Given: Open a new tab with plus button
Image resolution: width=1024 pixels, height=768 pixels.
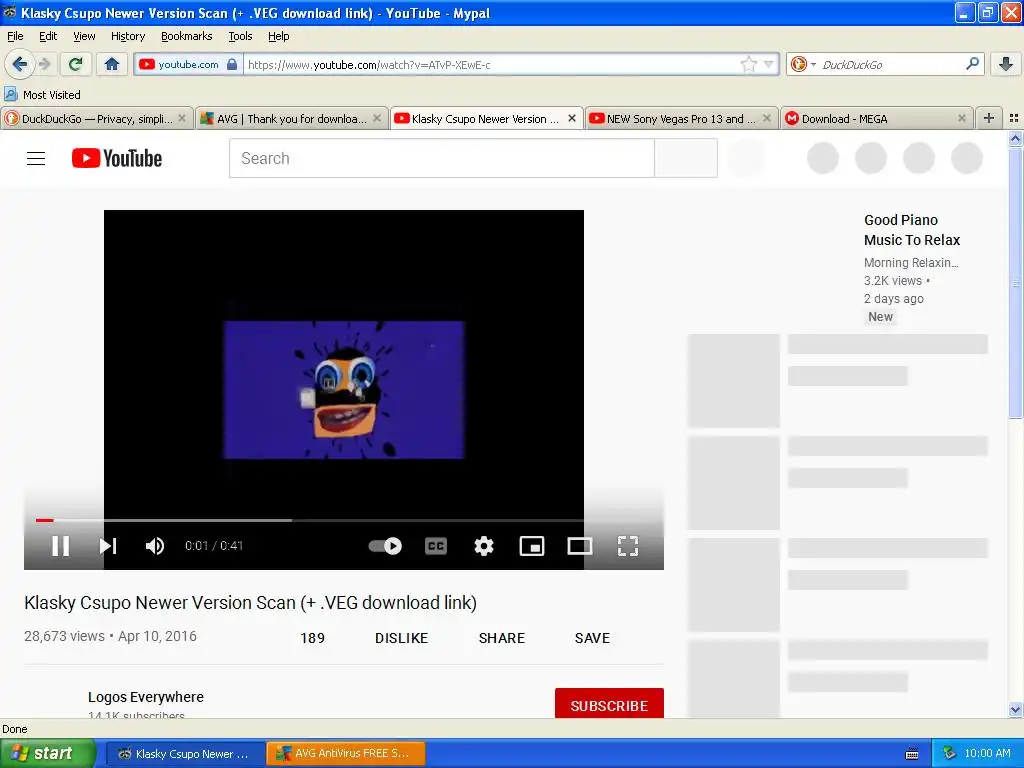Looking at the screenshot, I should click(989, 118).
